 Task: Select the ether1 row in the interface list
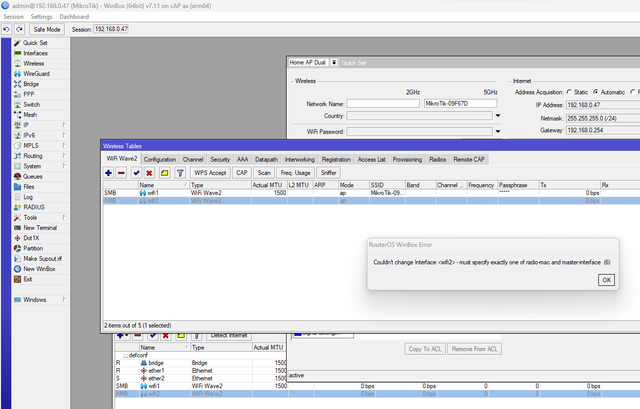point(201,371)
